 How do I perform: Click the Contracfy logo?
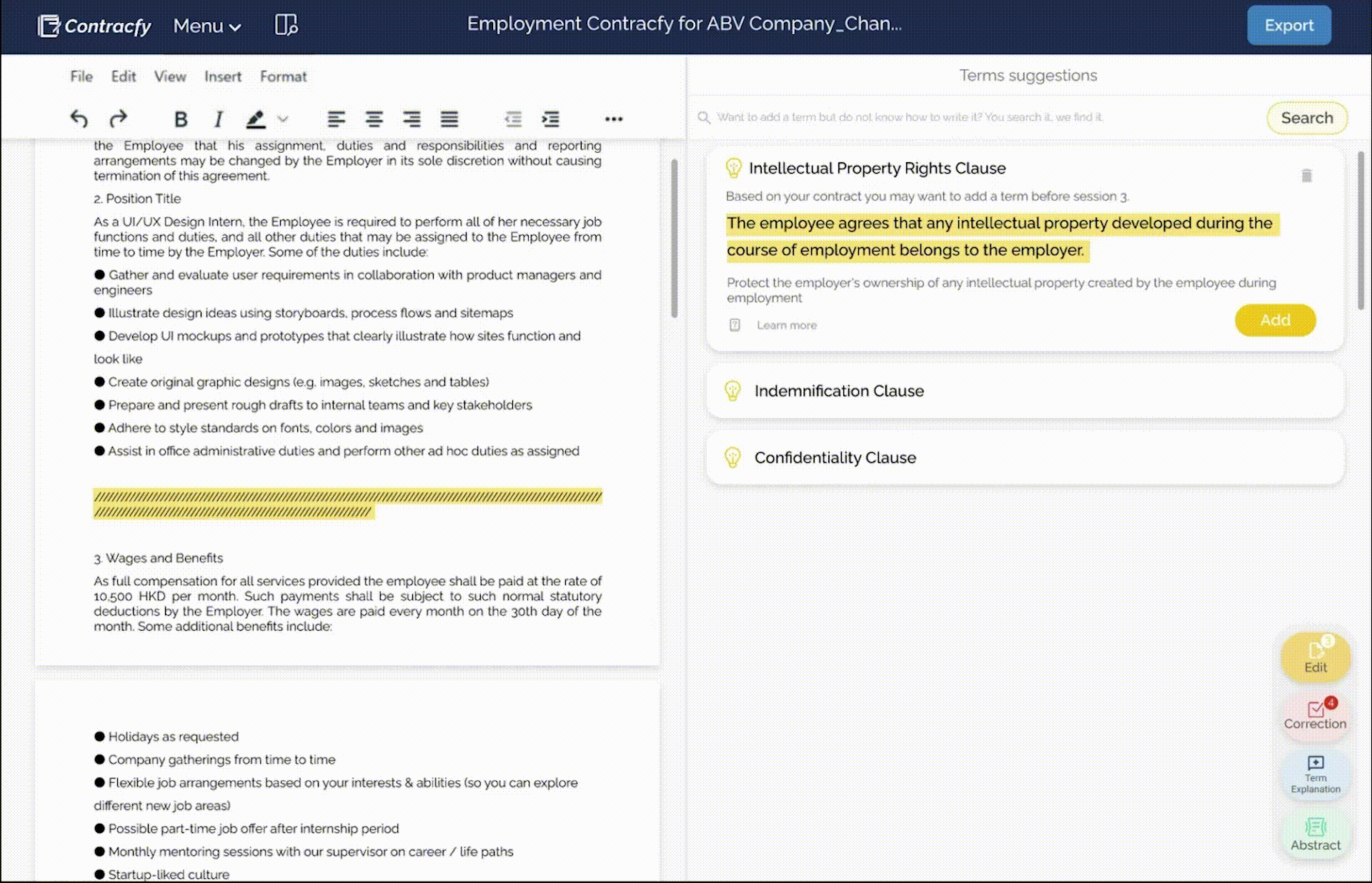pyautogui.click(x=94, y=26)
